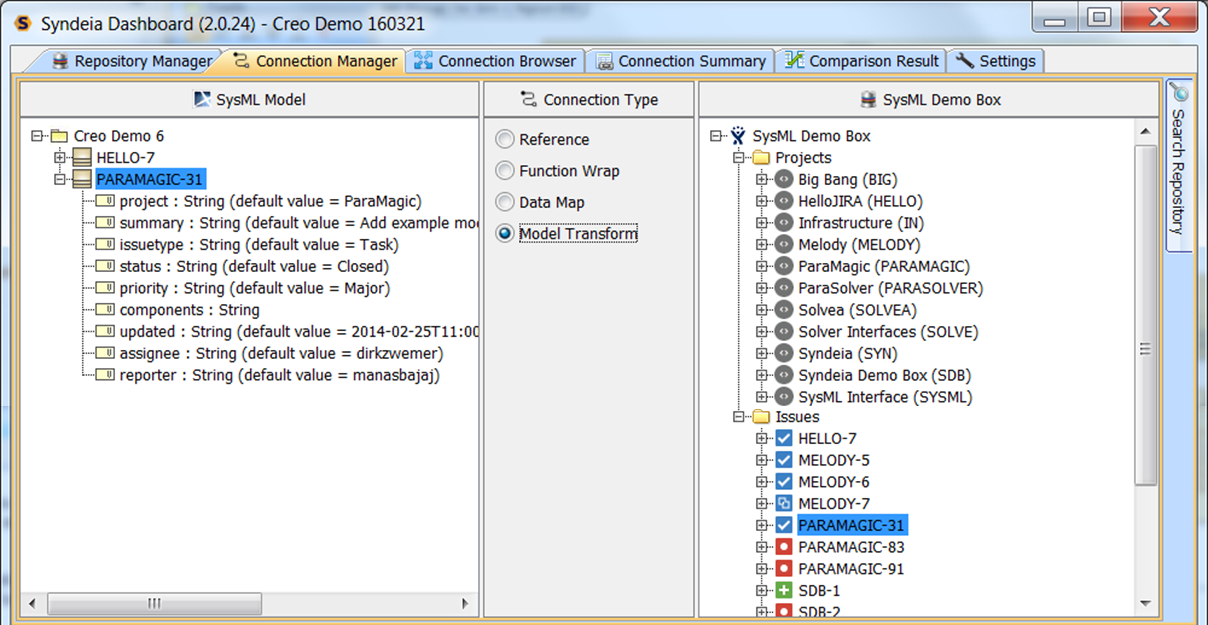Click the HELLO-7 block icon in SysML Model
Screen dimensions: 1208x625
pyautogui.click(x=82, y=158)
